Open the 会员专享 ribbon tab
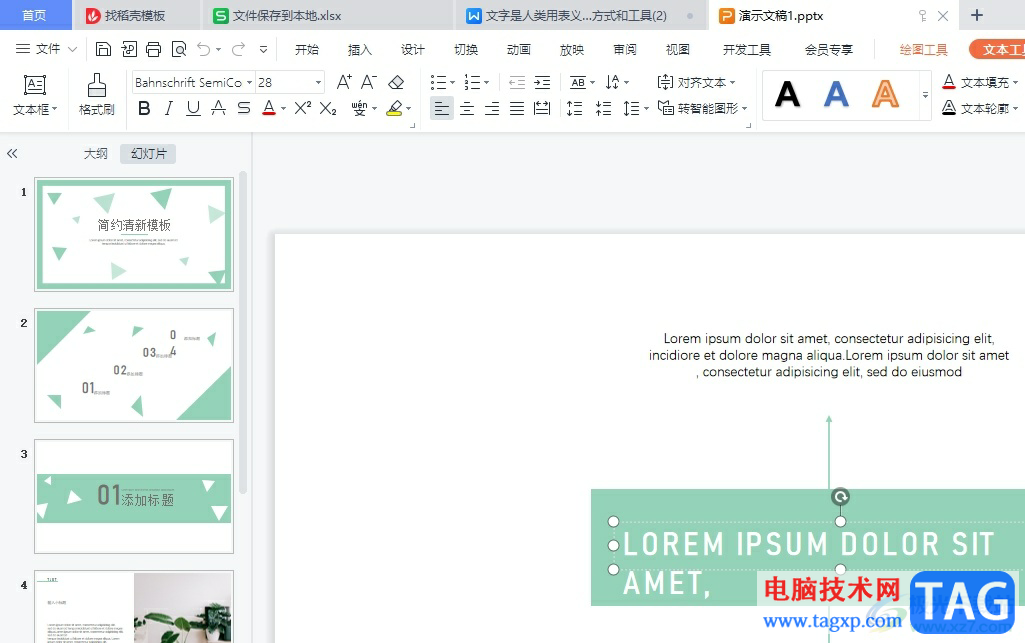This screenshot has width=1025, height=643. 828,50
